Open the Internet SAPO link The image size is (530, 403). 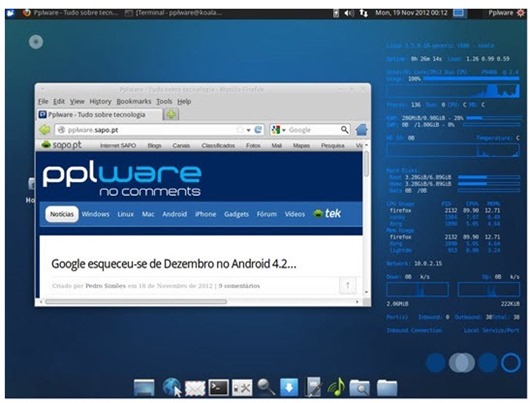118,146
